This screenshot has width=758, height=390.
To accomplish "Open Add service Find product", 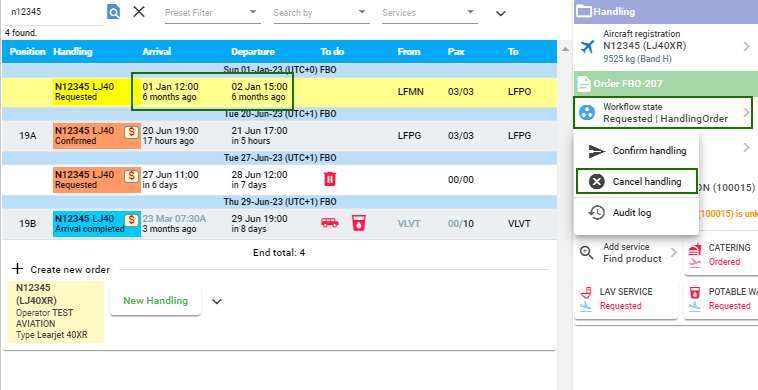I will [x=628, y=253].
